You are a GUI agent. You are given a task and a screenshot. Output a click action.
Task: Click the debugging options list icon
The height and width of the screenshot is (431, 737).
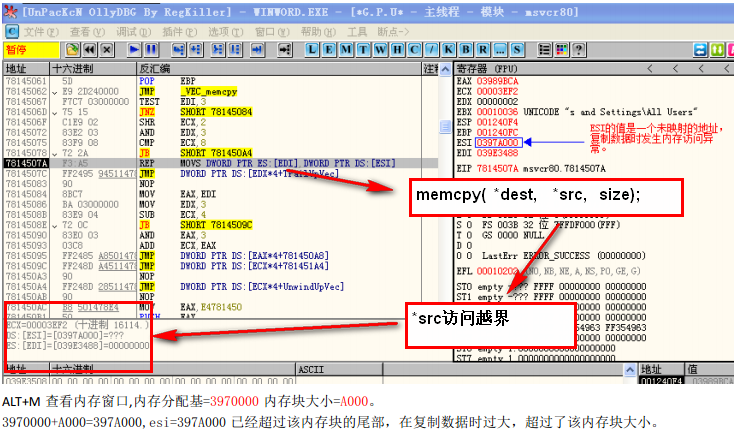544,50
